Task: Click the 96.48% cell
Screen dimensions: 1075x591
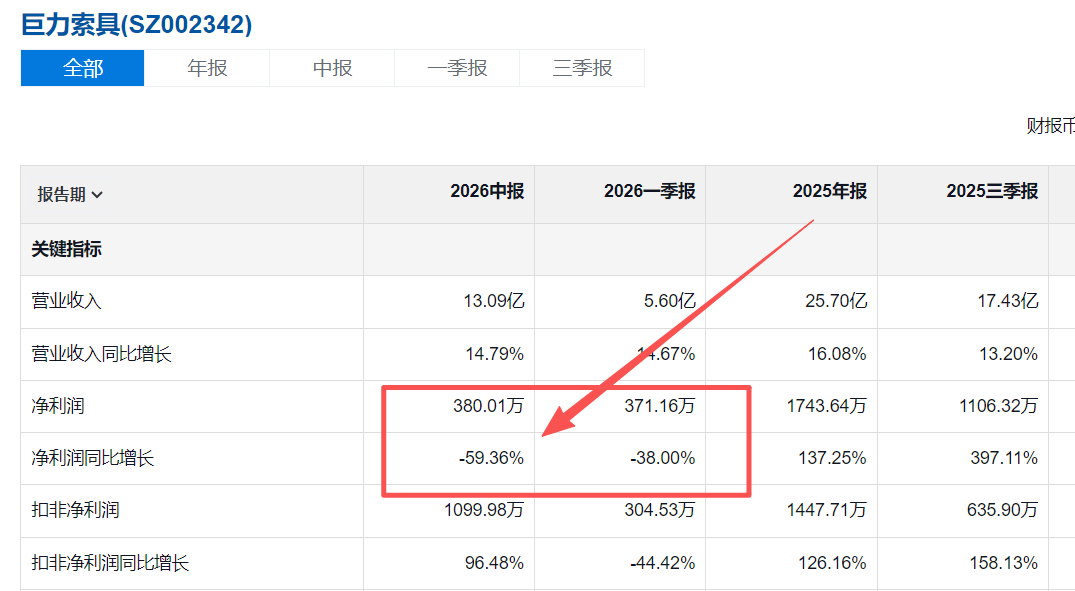Action: (494, 563)
